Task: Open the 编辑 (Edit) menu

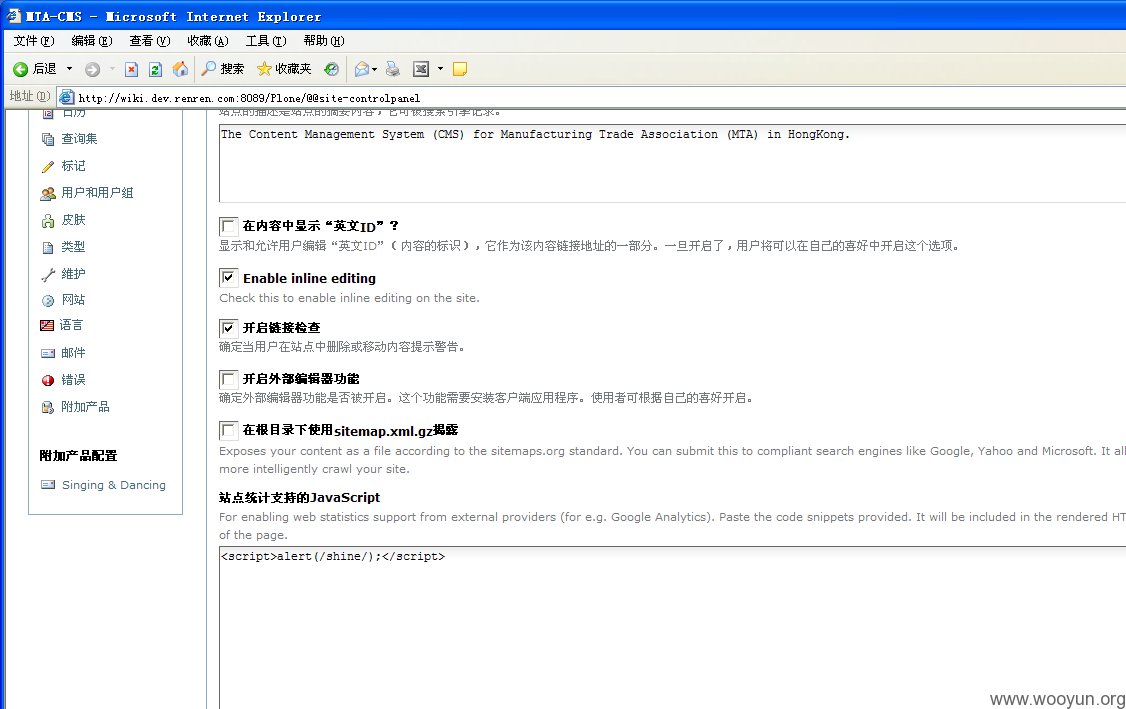Action: click(x=92, y=41)
